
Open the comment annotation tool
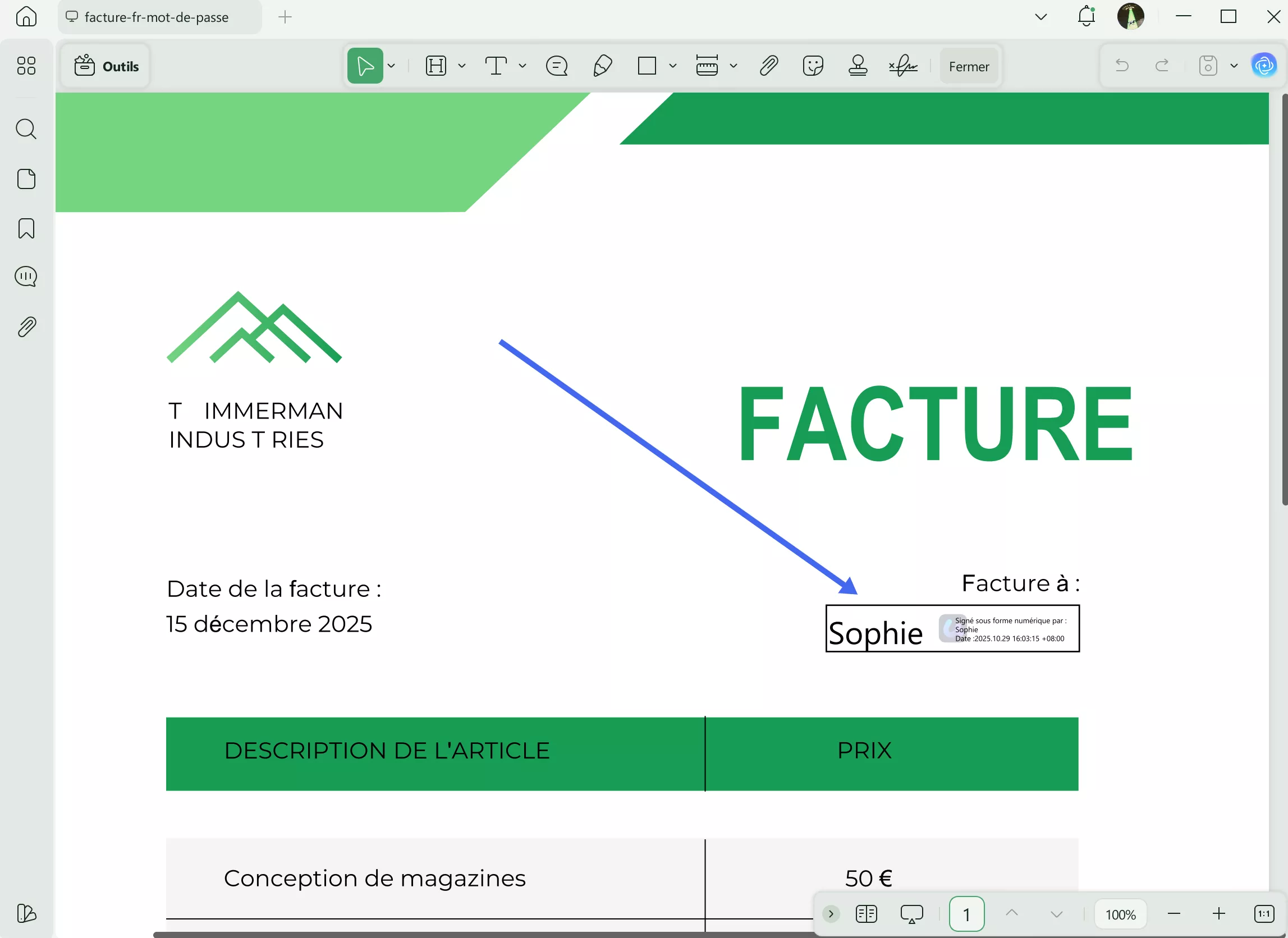557,65
